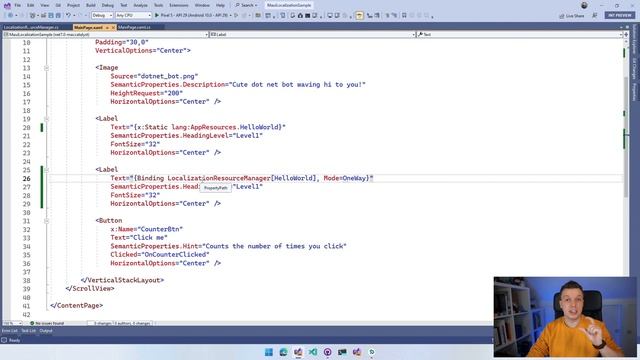The height and width of the screenshot is (360, 640).
Task: Click the Live Share button
Action: [571, 16]
